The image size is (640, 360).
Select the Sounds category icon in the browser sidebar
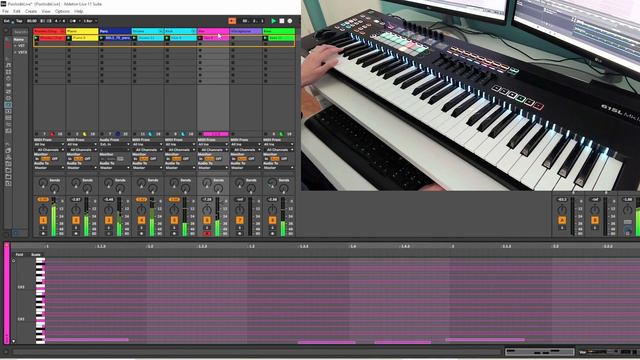[8, 65]
